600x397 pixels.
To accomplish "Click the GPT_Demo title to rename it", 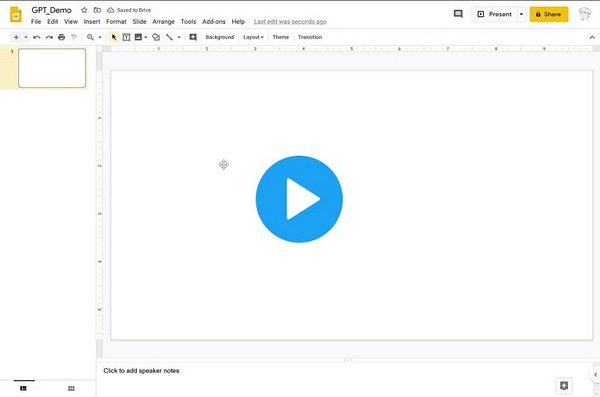I will pos(51,10).
